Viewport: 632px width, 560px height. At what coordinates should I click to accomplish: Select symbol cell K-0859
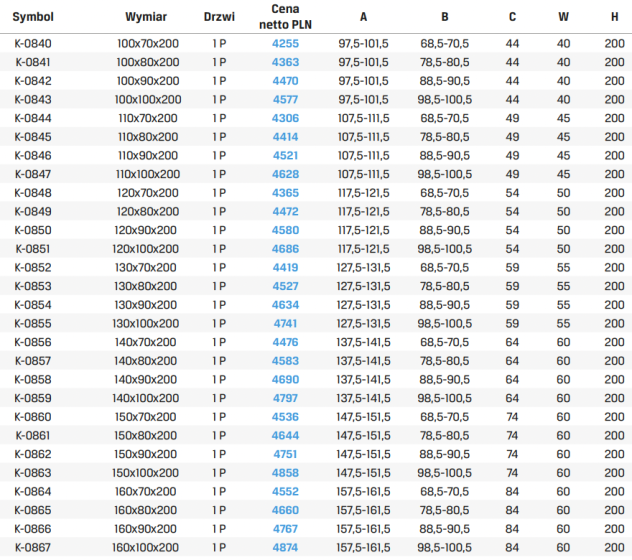click(33, 398)
